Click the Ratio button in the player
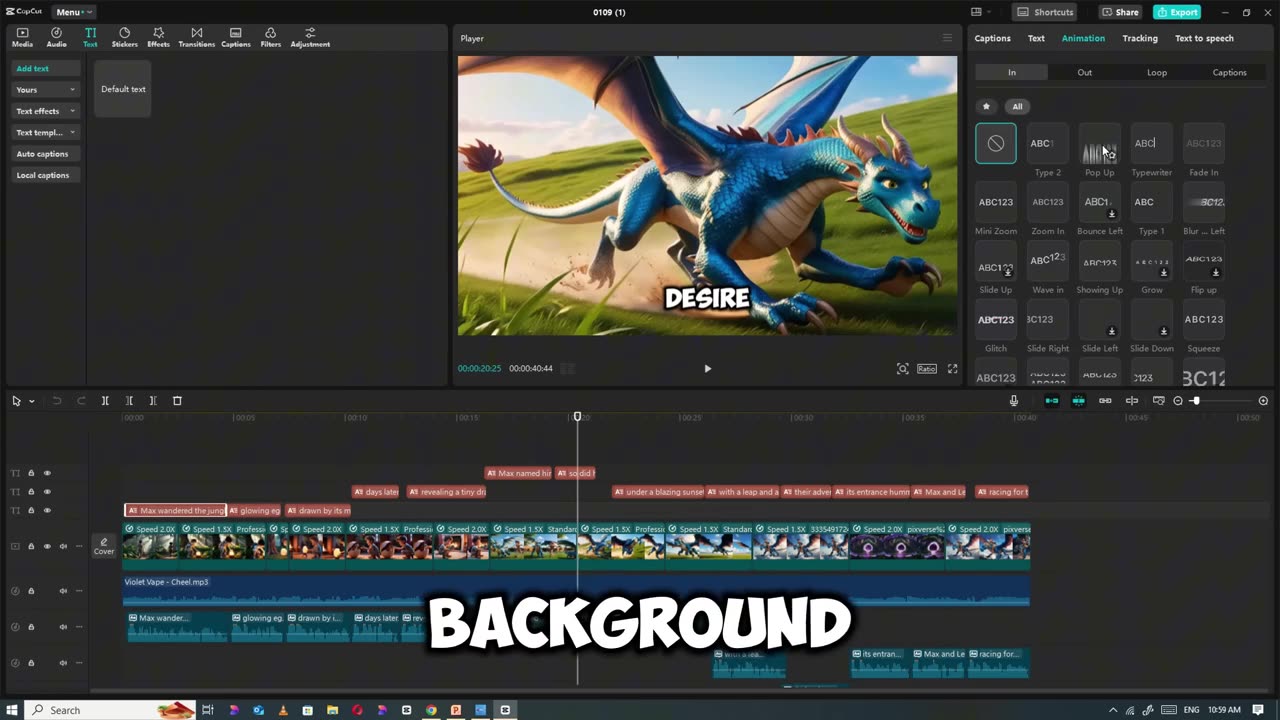Image resolution: width=1280 pixels, height=720 pixels. pyautogui.click(x=927, y=369)
